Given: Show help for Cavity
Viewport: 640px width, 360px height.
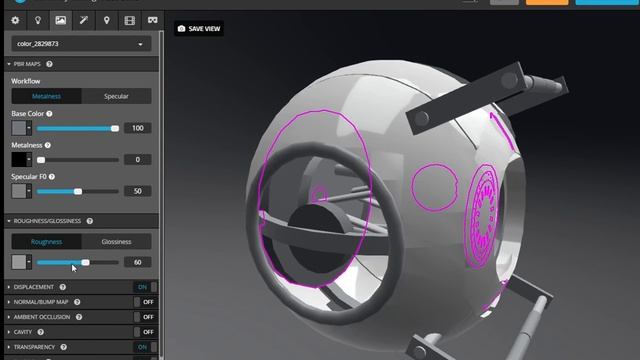Looking at the screenshot, I should [x=41, y=332].
